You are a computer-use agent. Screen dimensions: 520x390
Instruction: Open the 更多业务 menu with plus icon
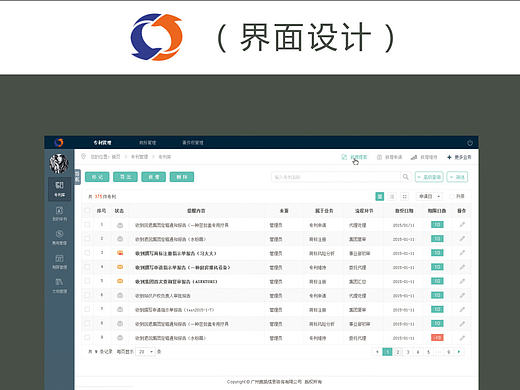tap(459, 157)
